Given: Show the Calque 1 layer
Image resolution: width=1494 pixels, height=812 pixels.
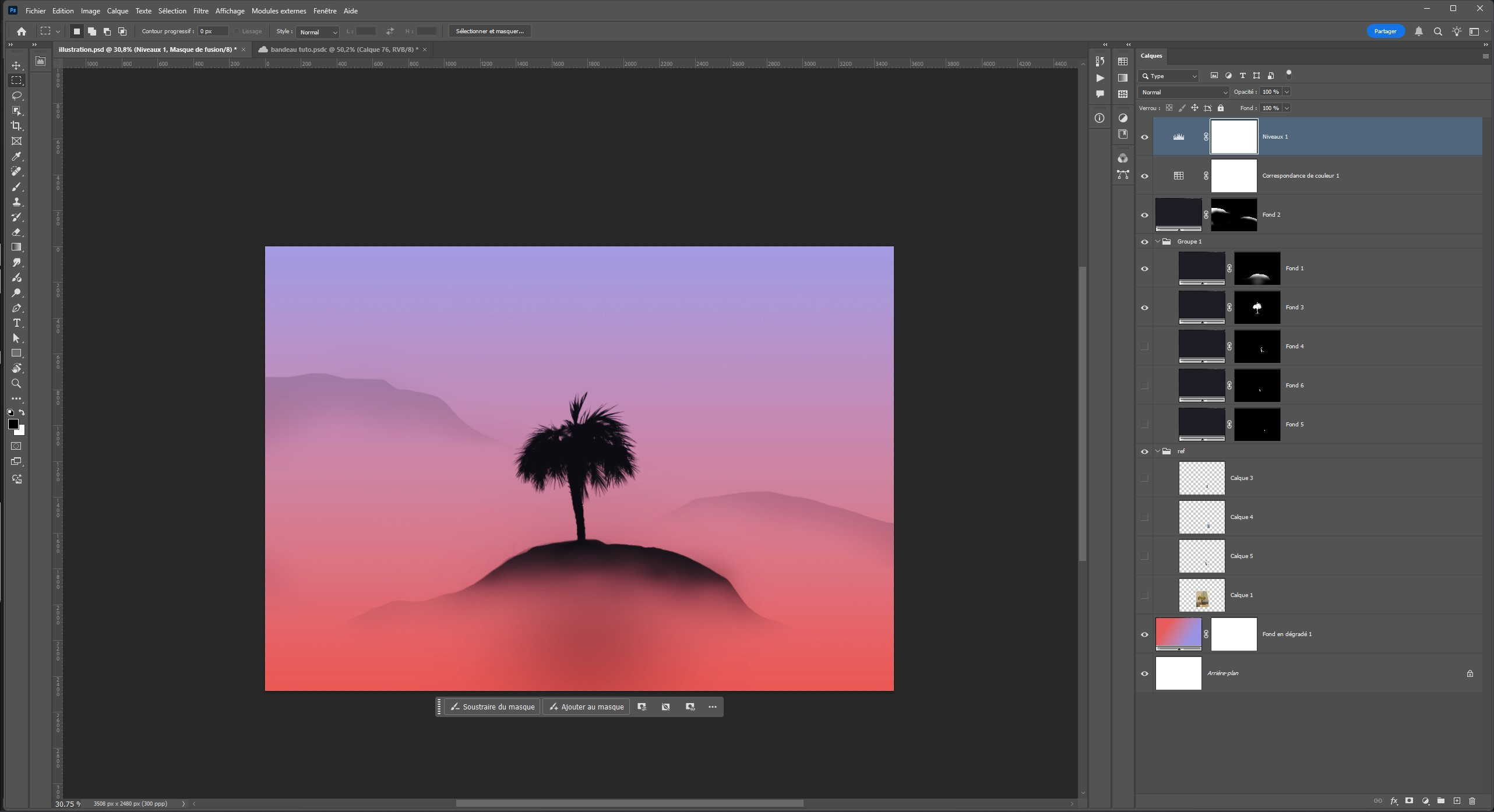Looking at the screenshot, I should 1144,595.
